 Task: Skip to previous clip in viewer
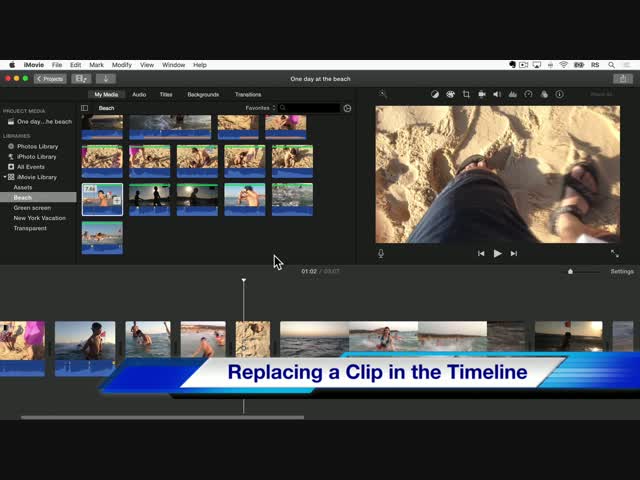[x=481, y=253]
